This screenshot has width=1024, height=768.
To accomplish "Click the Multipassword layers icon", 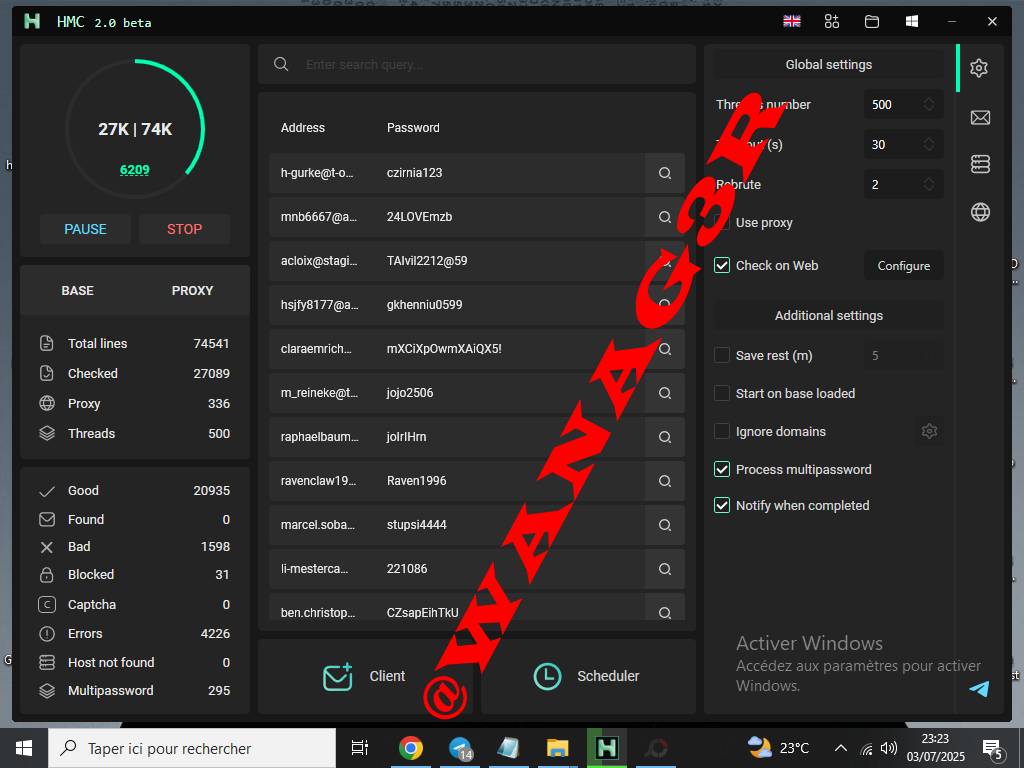I will pos(46,691).
